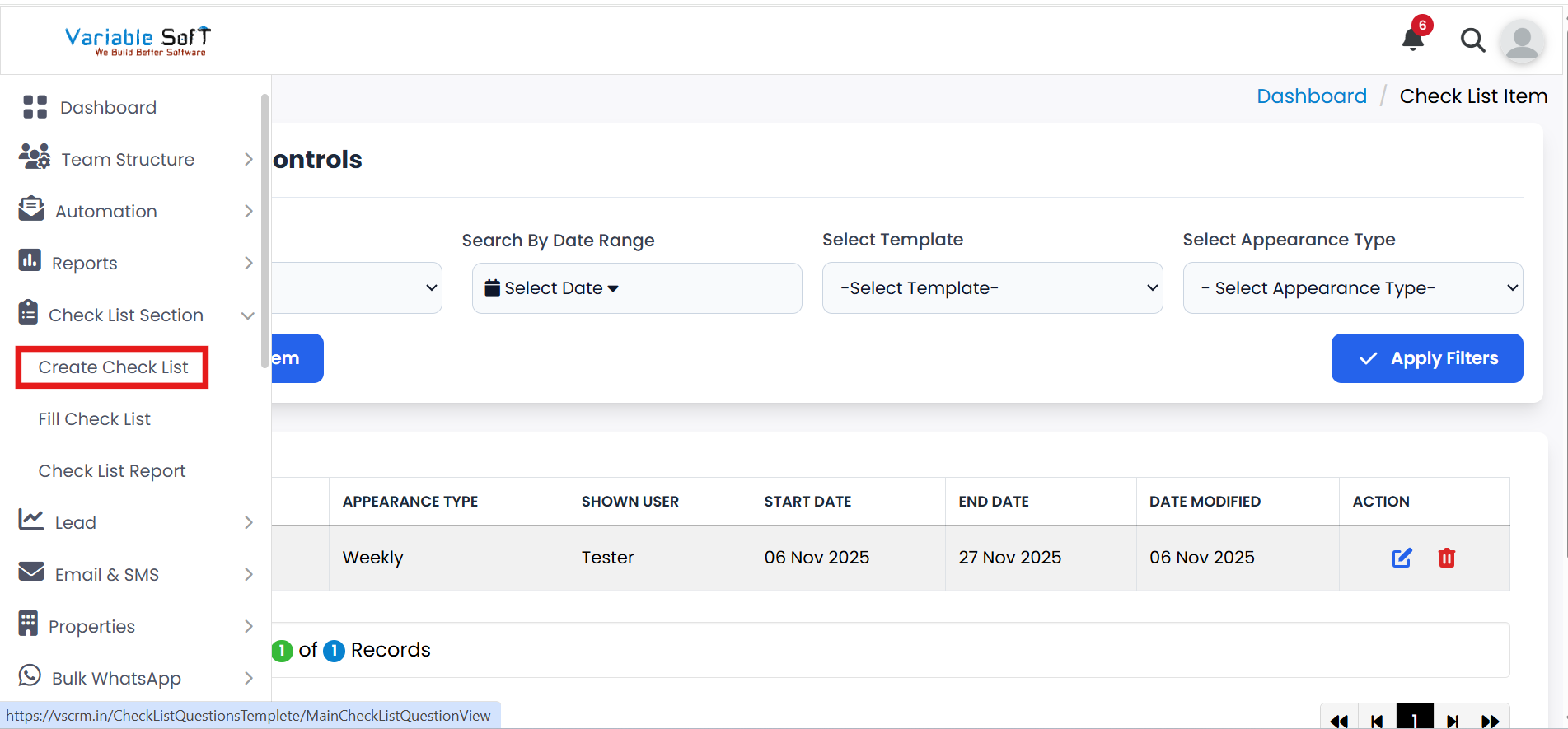Click the Variable Soft logo
Viewport: 1568px width, 729px height.
click(x=138, y=40)
